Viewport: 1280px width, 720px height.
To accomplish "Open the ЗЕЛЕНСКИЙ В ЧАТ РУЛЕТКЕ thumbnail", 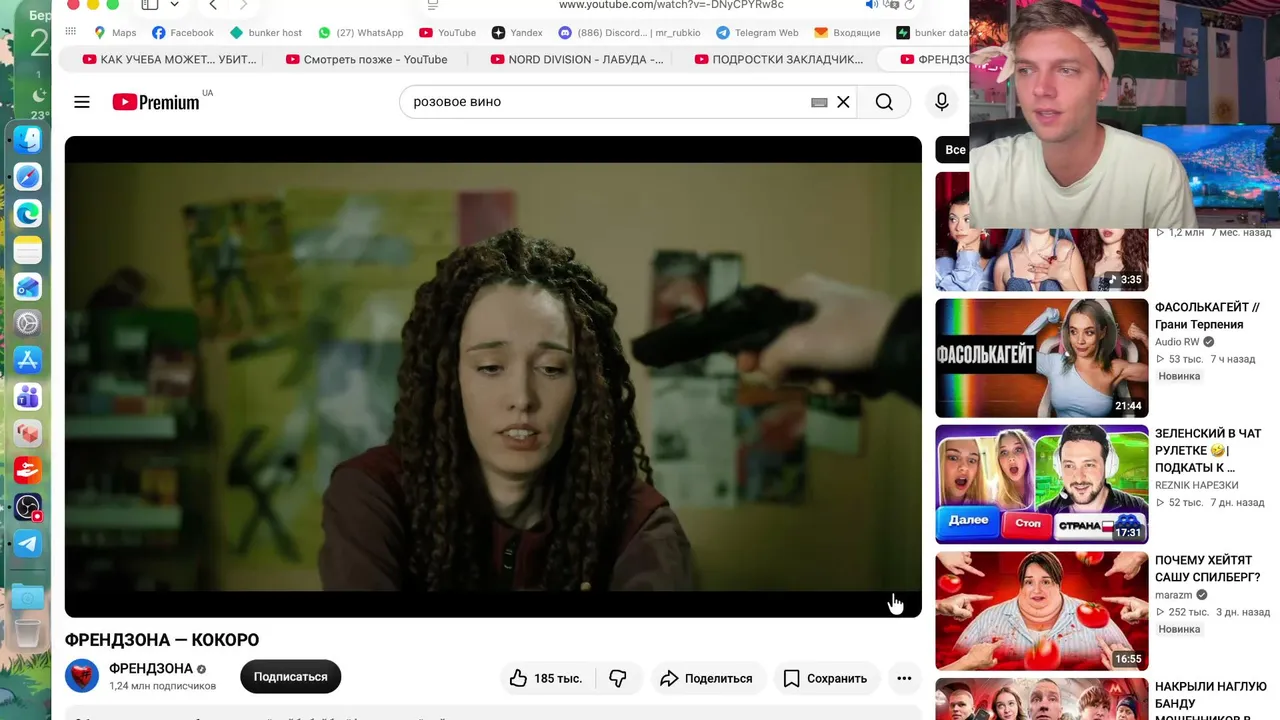I will click(x=1042, y=484).
